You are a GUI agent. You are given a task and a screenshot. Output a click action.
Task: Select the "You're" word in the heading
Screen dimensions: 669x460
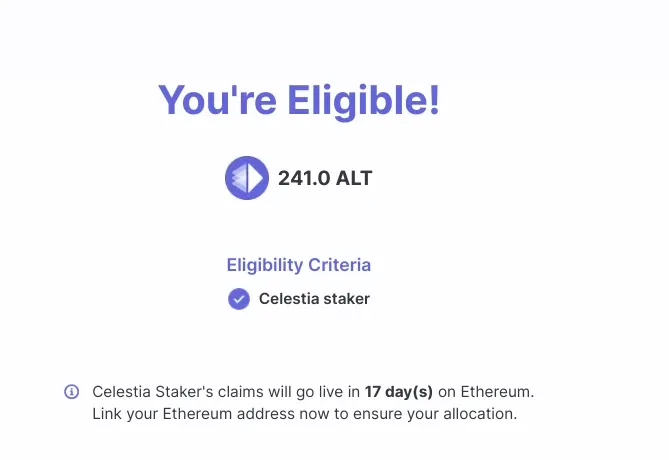click(x=218, y=101)
